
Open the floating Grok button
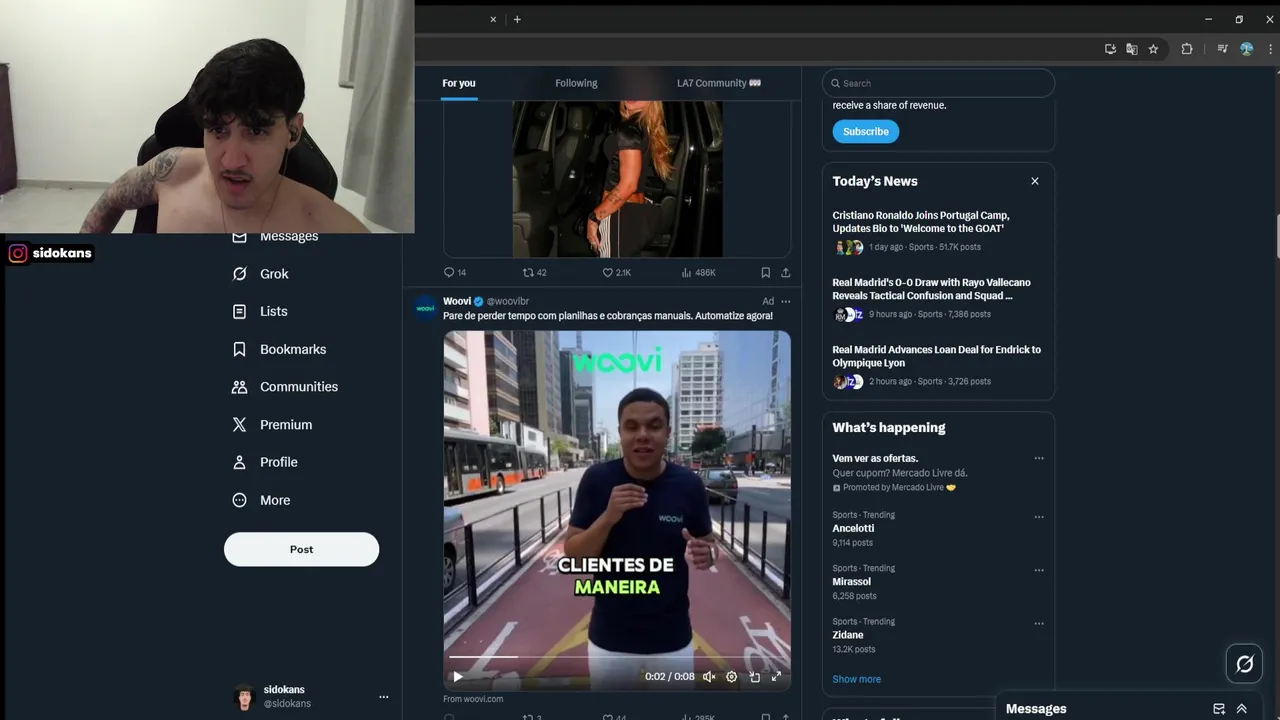tap(1244, 663)
